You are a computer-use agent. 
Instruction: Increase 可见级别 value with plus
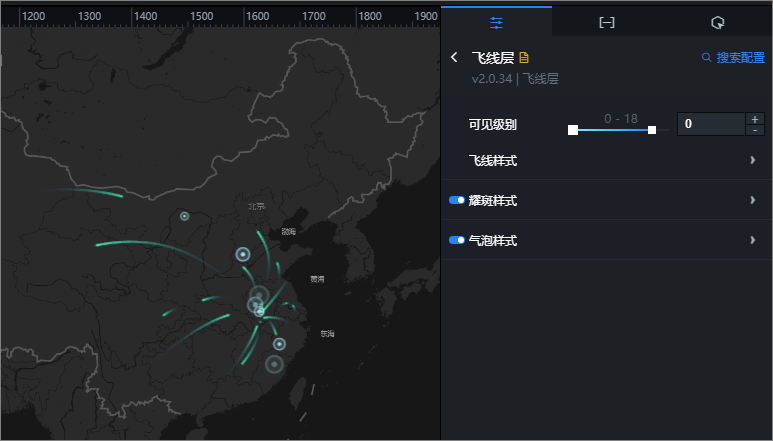click(755, 119)
